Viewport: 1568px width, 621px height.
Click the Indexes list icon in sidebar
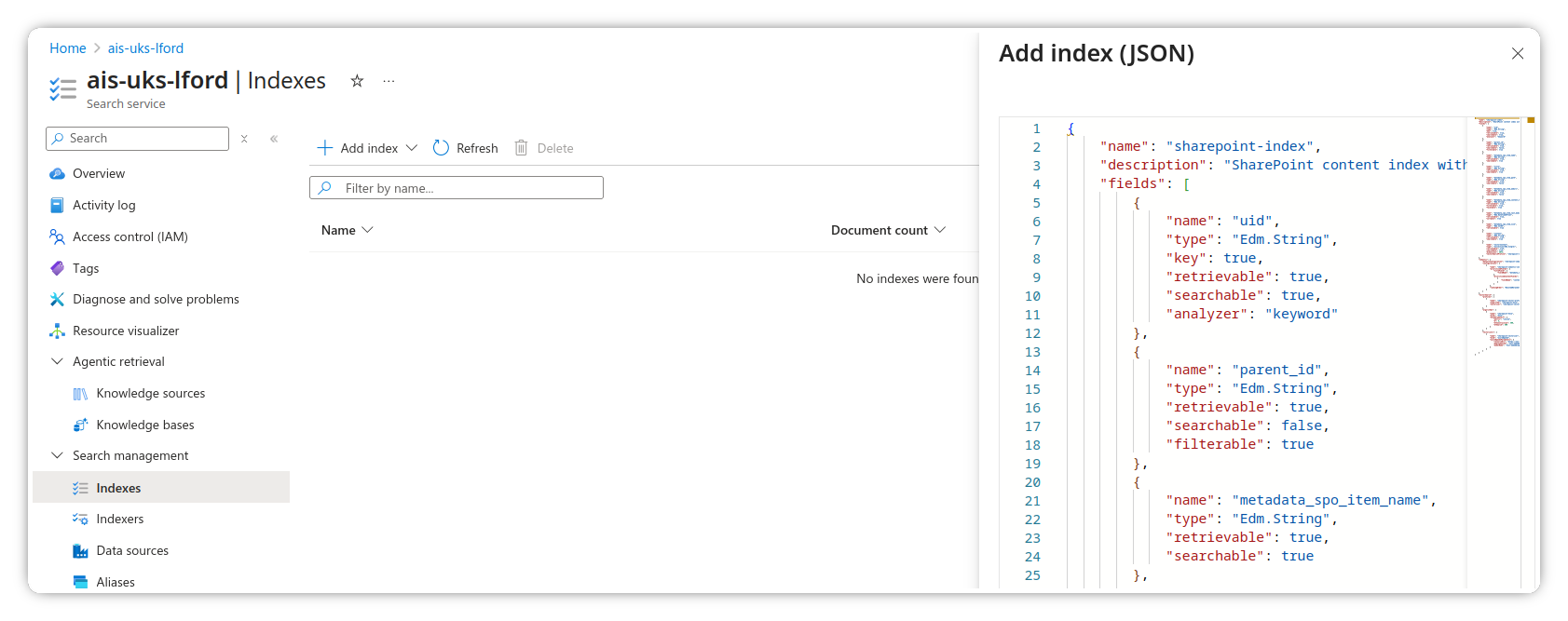80,488
